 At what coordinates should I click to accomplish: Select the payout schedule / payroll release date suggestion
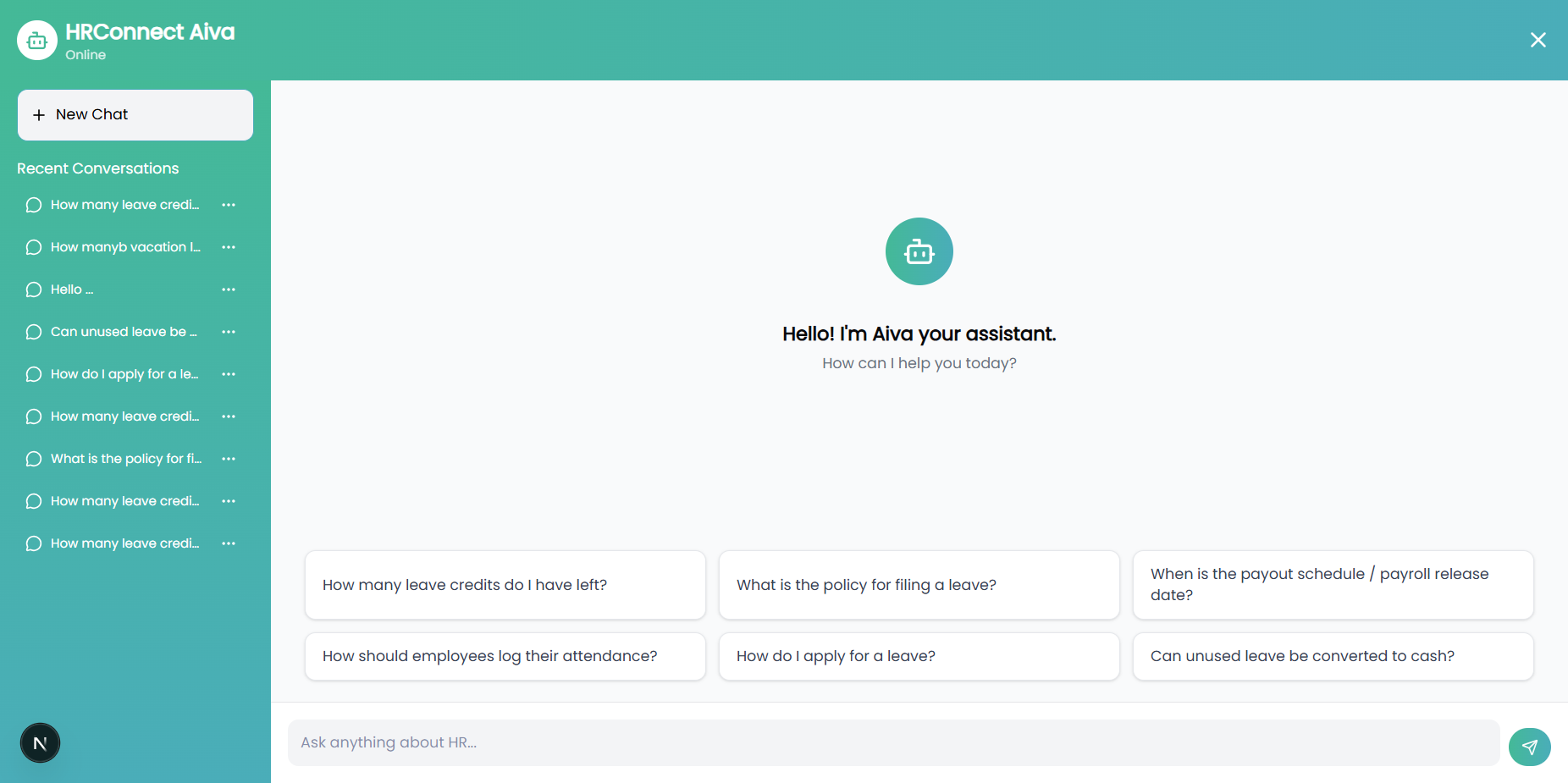tap(1333, 585)
